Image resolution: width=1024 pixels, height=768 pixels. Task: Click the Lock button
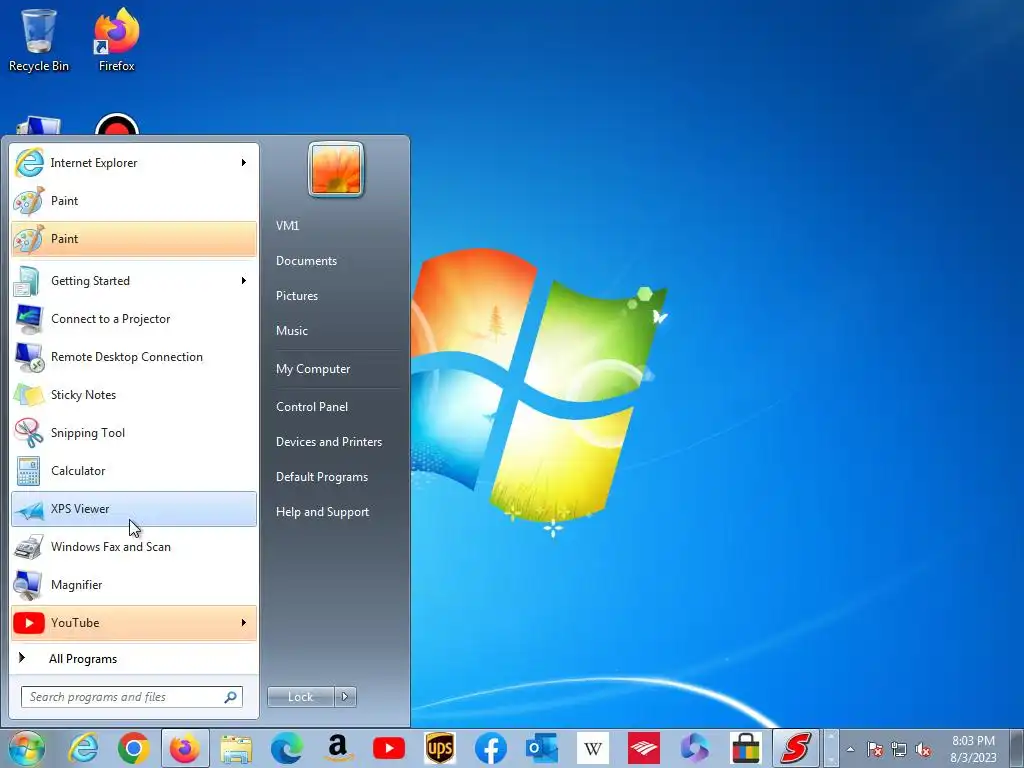point(300,697)
